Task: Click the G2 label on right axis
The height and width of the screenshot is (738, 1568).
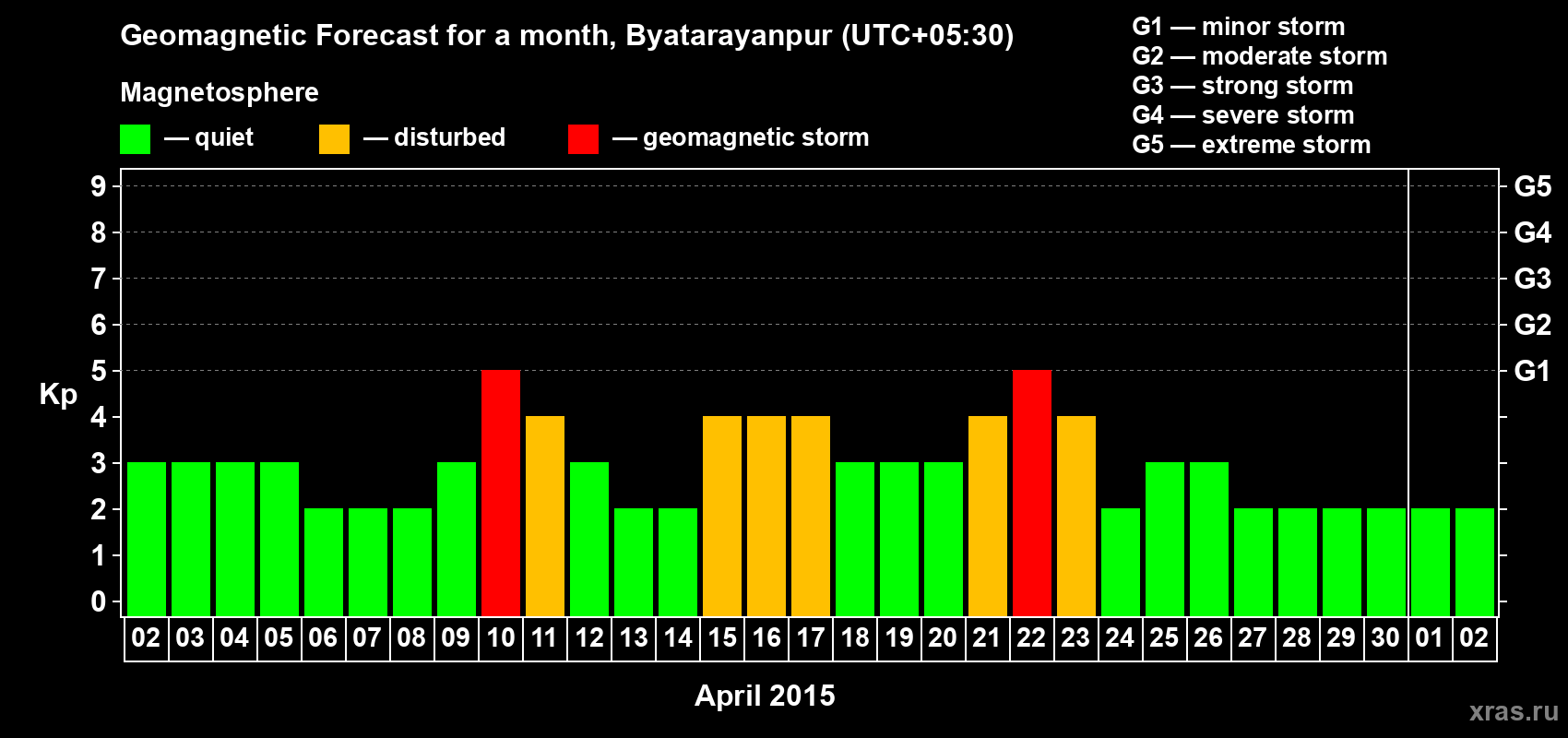Action: coord(1533,325)
